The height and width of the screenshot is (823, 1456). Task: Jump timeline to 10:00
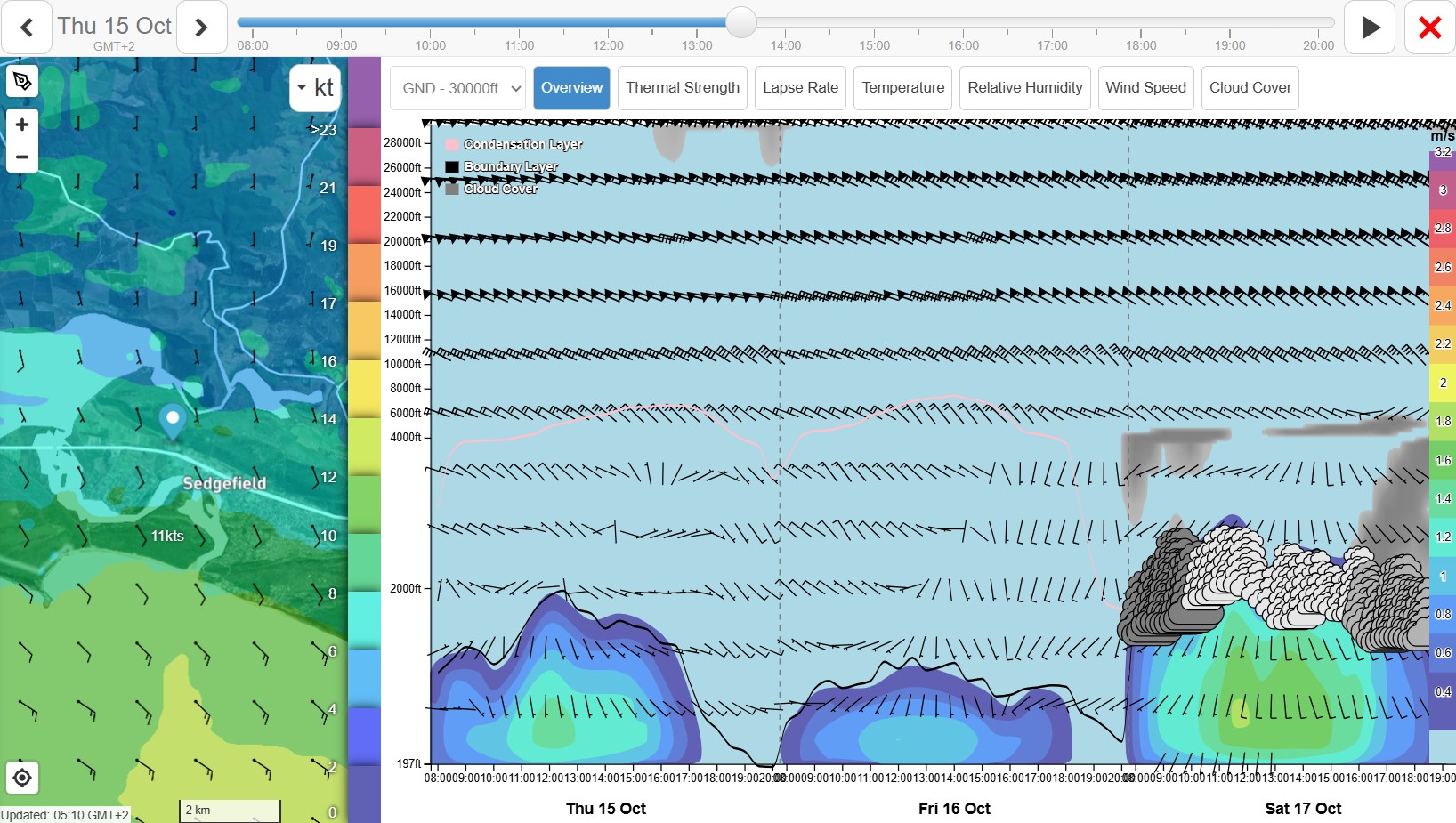click(430, 44)
